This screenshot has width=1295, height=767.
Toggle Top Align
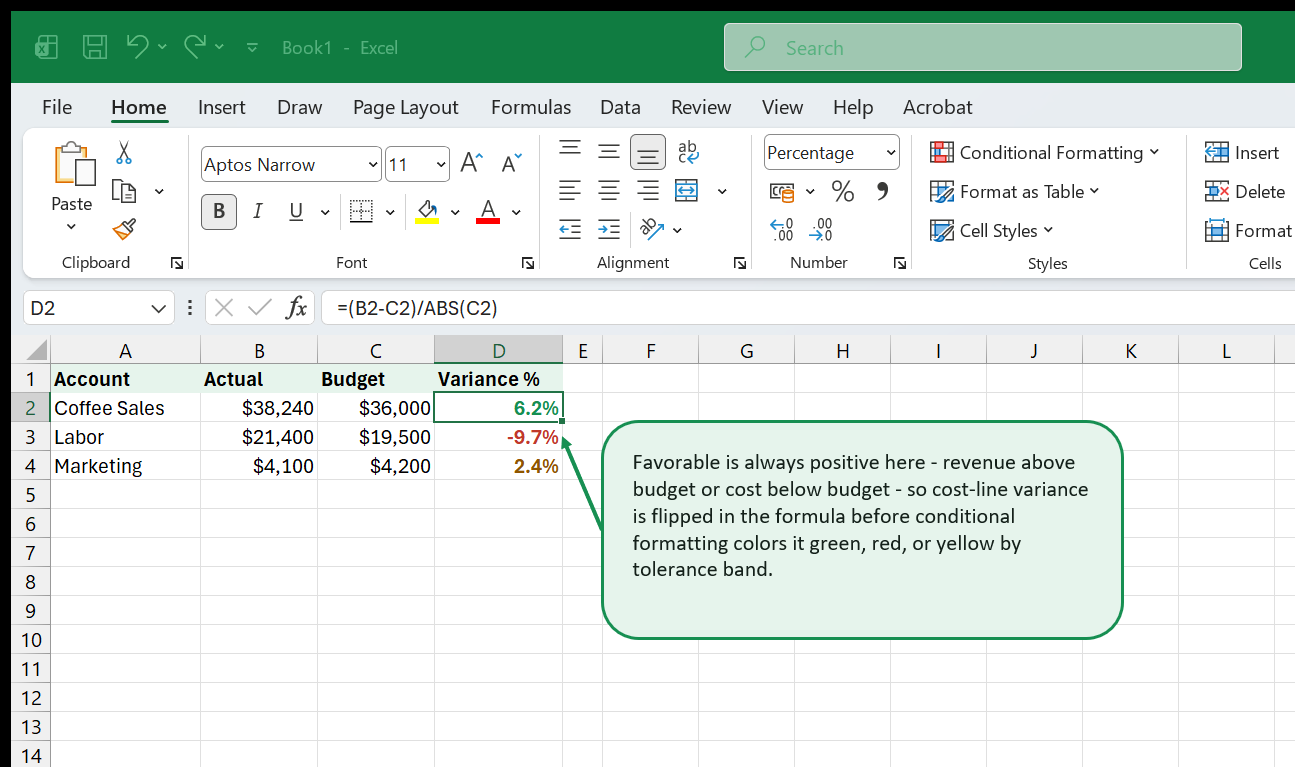(570, 151)
